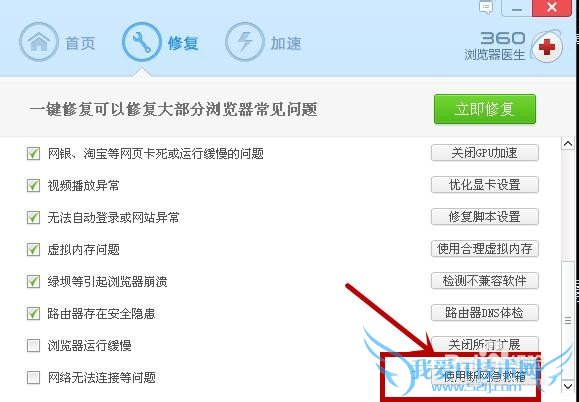Click 路由器DNS体检 button

tap(484, 313)
